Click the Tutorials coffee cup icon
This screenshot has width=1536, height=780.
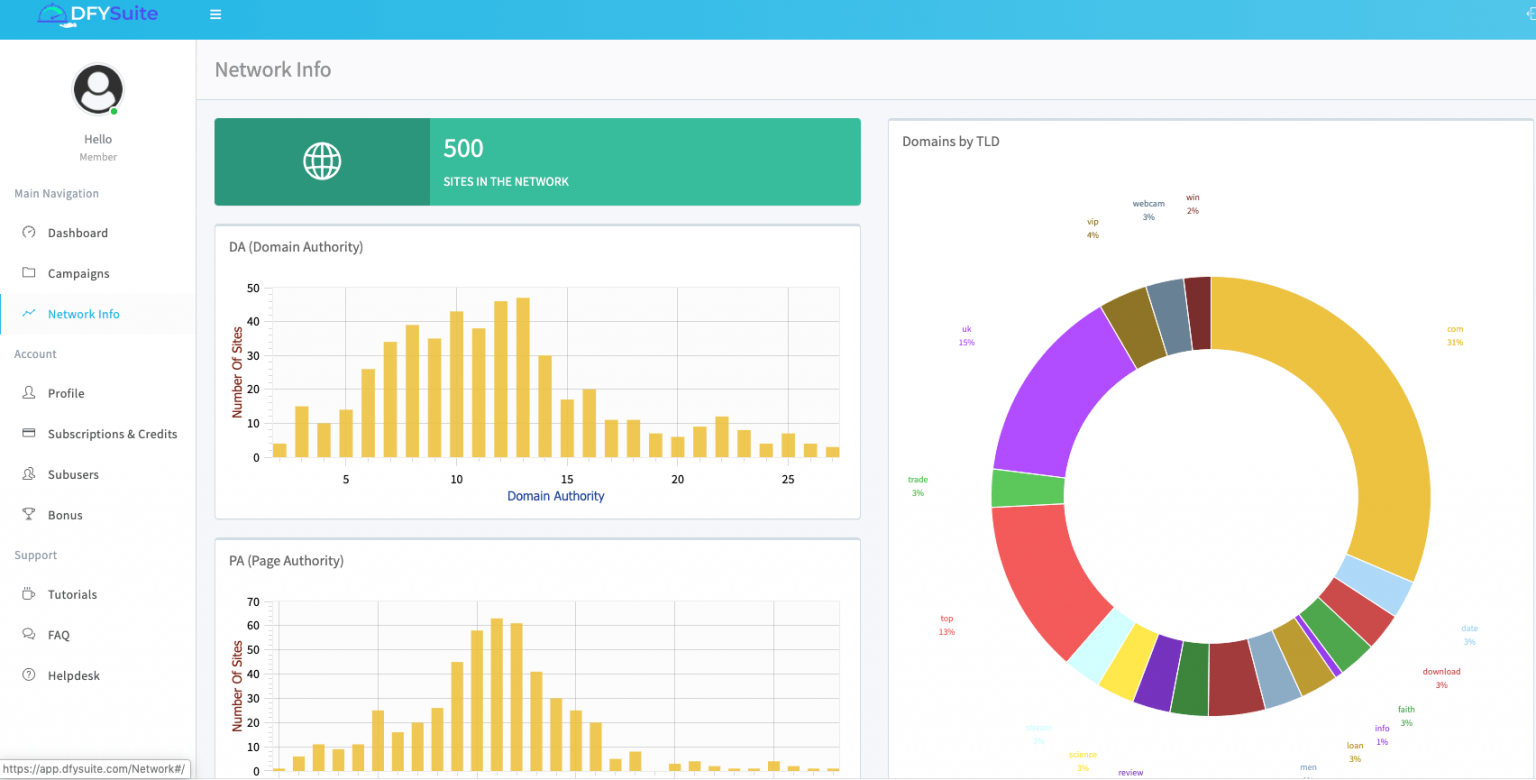tap(28, 594)
